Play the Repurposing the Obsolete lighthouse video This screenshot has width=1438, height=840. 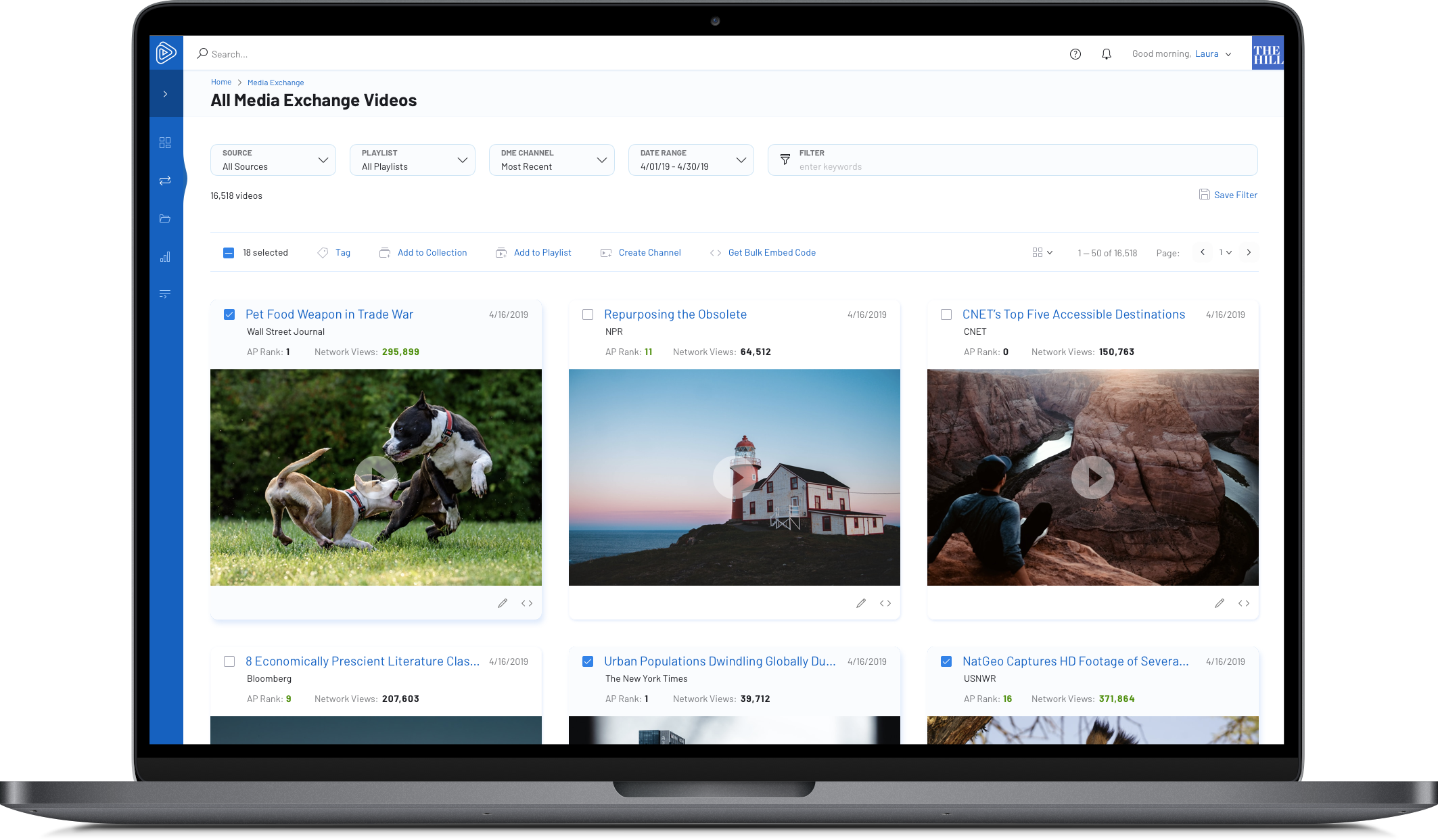pyautogui.click(x=735, y=477)
